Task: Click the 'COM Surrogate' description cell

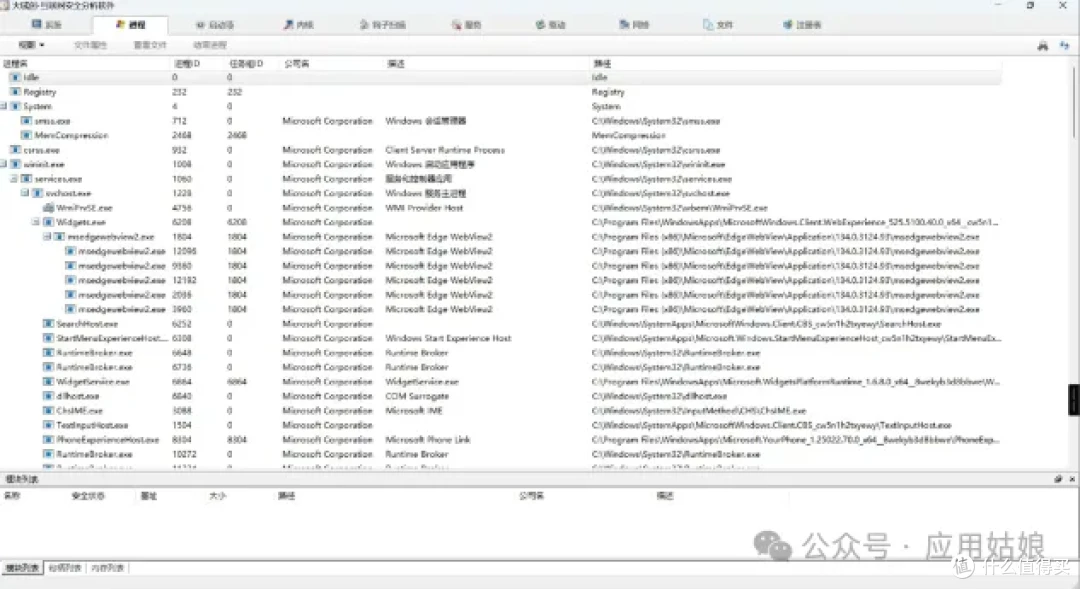Action: tap(417, 395)
